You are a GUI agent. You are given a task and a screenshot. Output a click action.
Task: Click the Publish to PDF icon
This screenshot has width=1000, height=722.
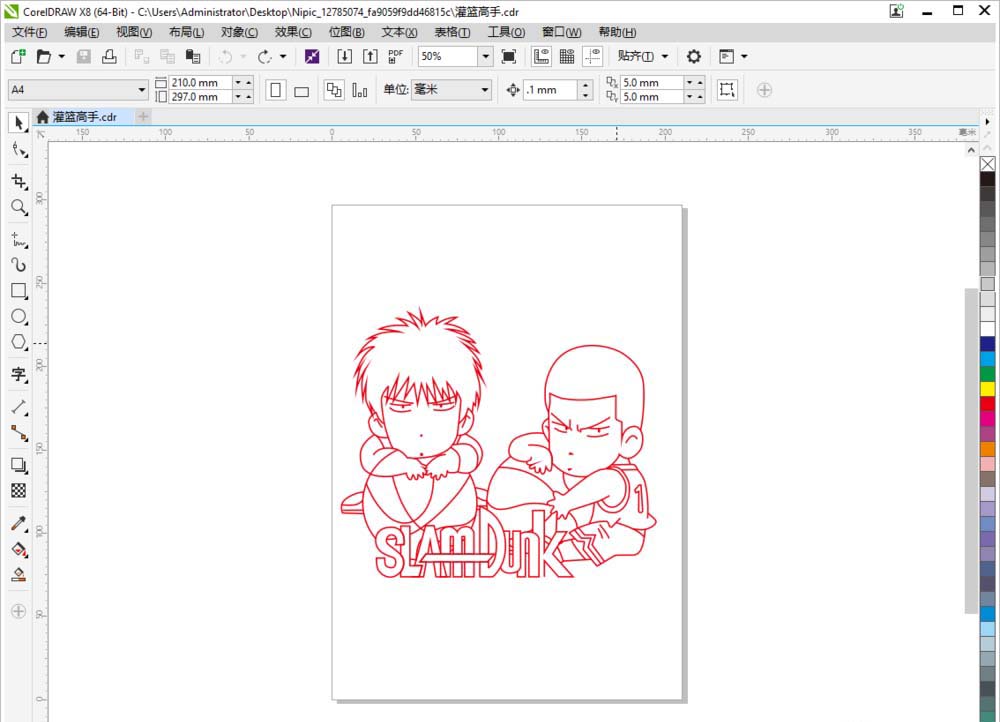point(395,56)
